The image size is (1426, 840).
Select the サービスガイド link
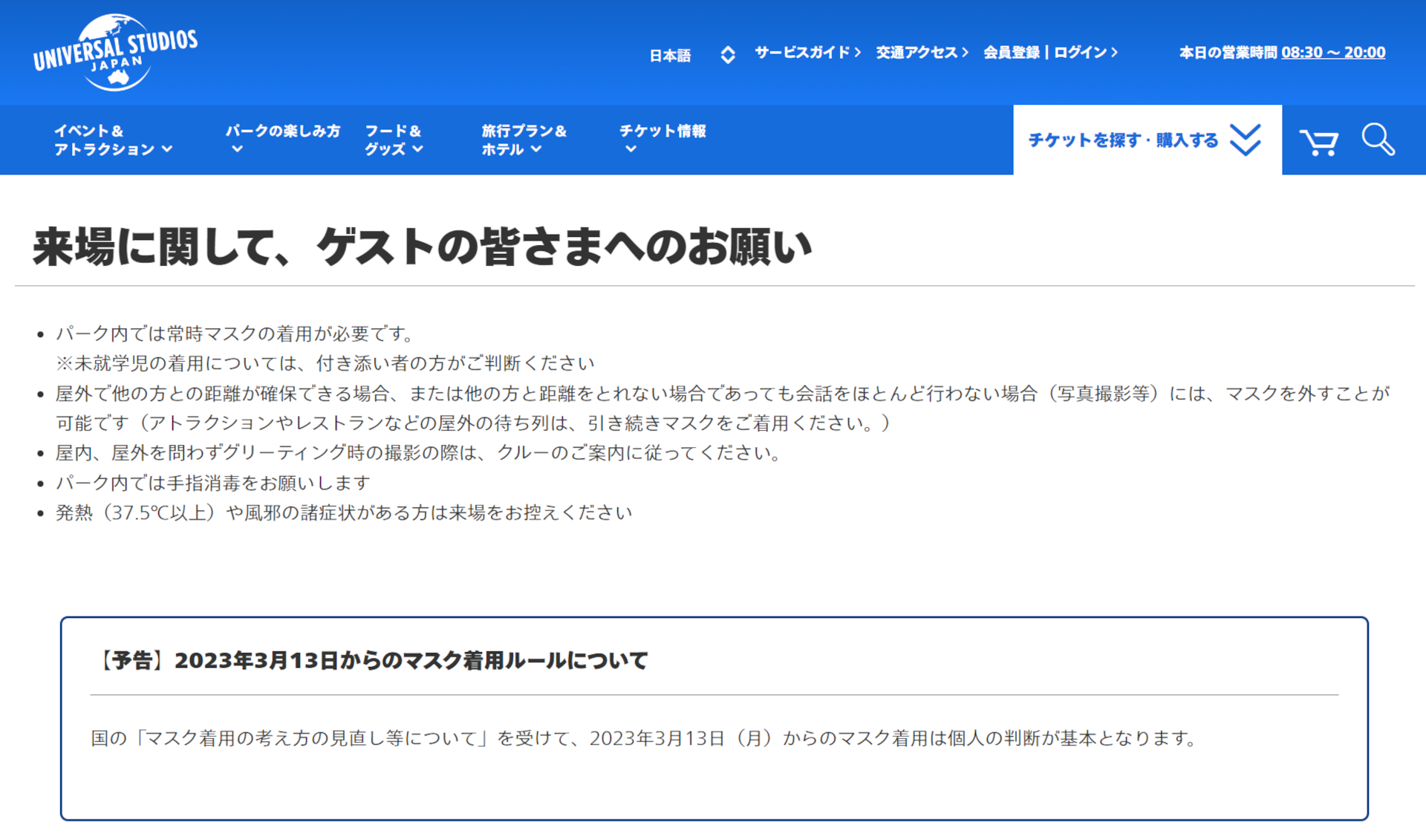tap(802, 52)
